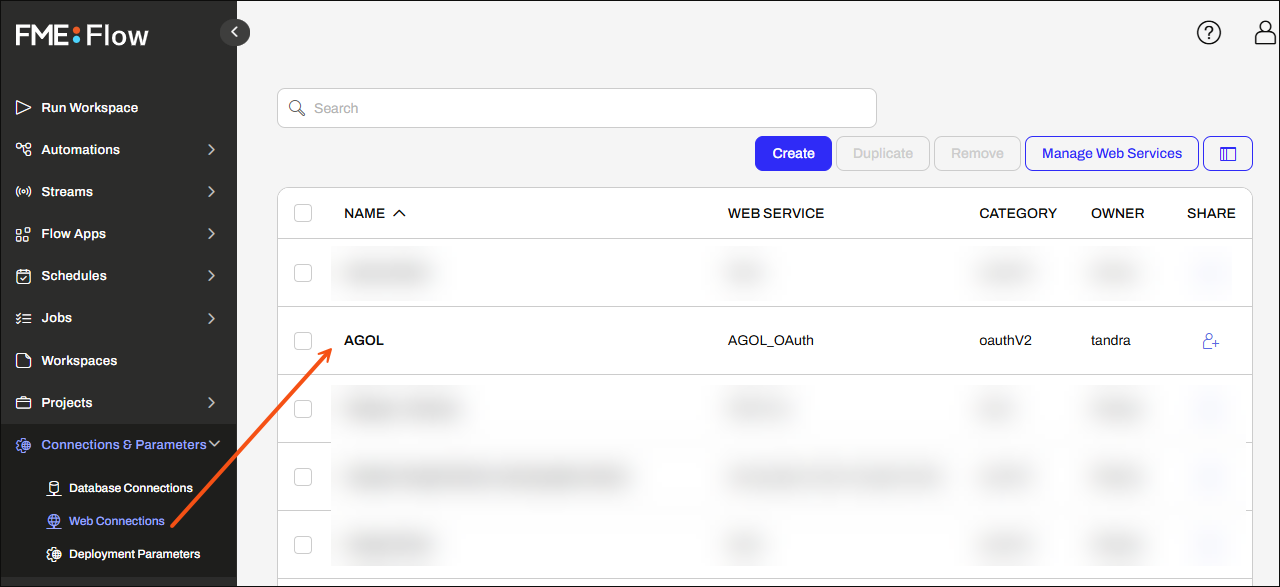
Task: Open the AGOL connection name
Action: (x=364, y=340)
